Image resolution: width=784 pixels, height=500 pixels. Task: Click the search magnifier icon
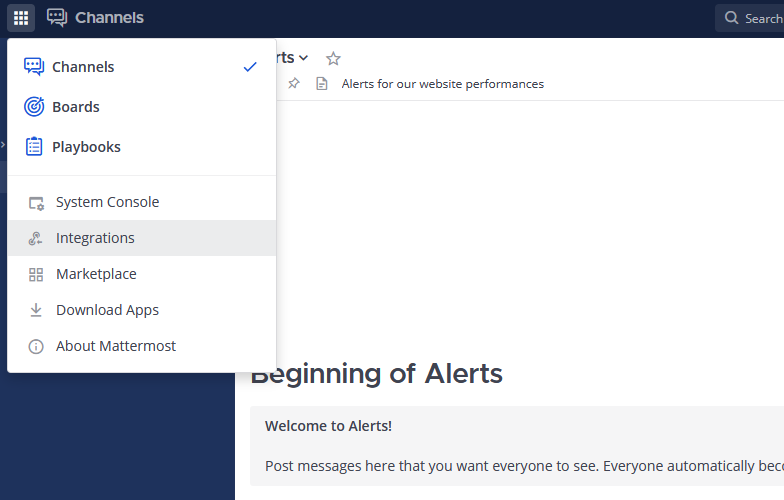click(x=732, y=18)
